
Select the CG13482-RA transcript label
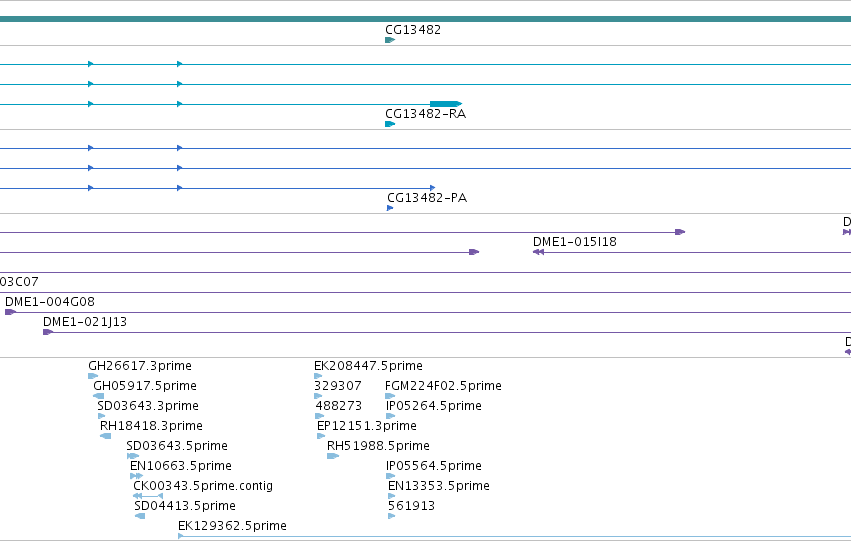[x=426, y=114]
